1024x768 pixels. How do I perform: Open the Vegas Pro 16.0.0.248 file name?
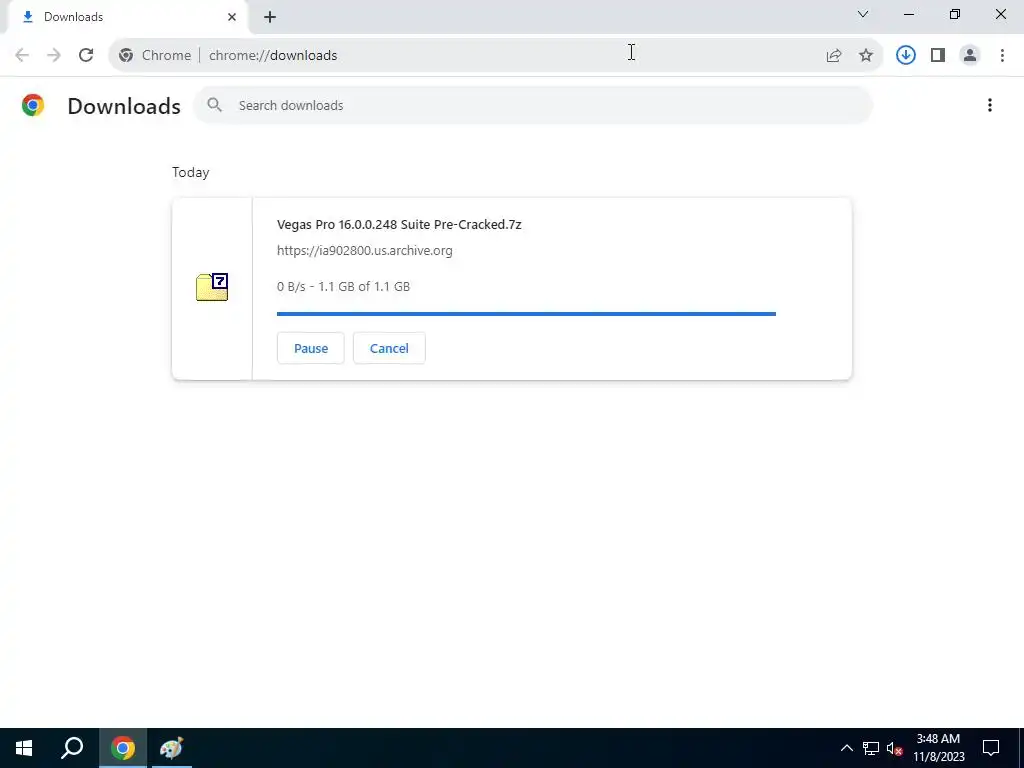click(x=399, y=225)
